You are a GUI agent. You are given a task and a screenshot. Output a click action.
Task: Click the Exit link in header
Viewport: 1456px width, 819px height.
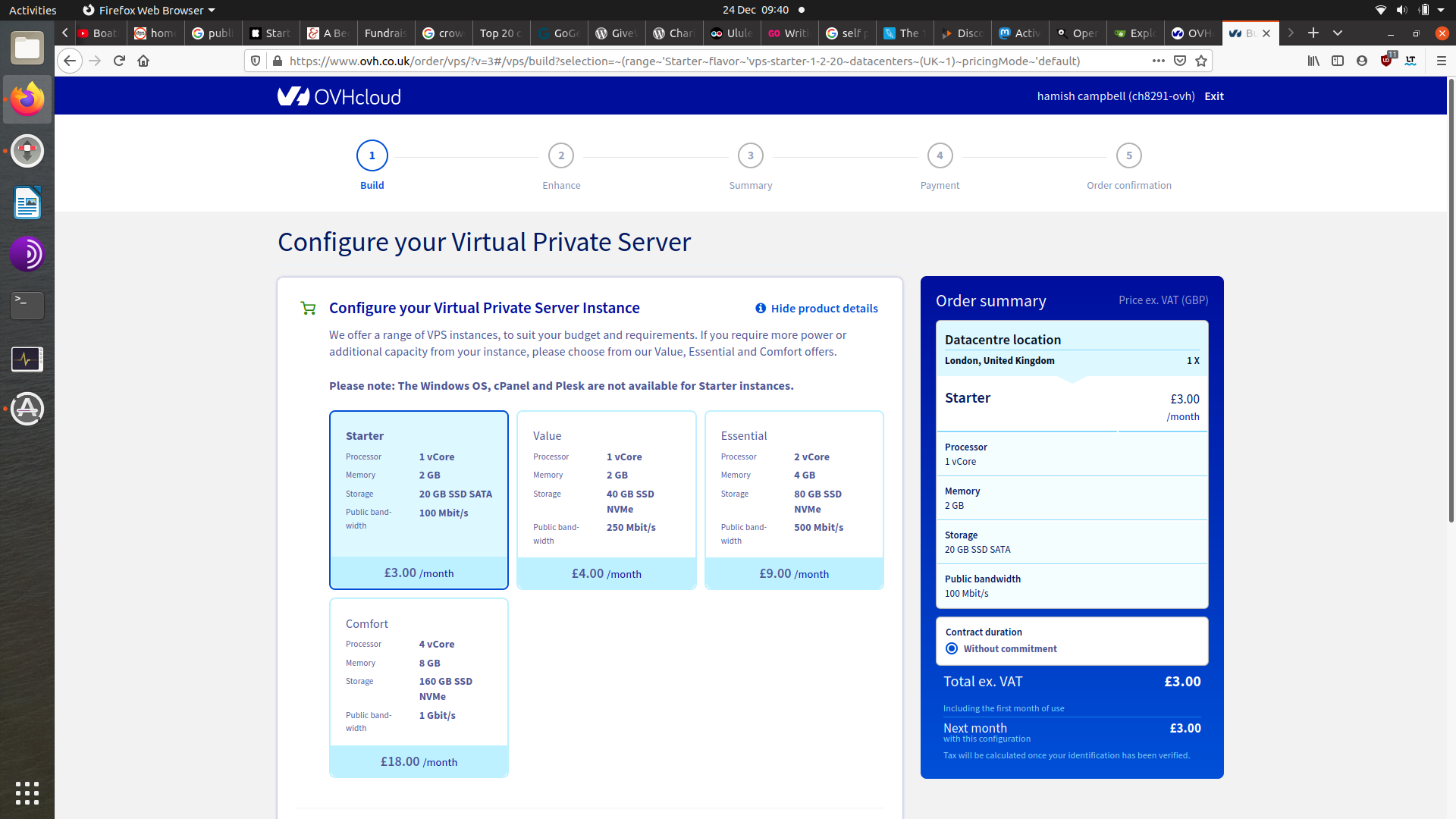(x=1213, y=96)
